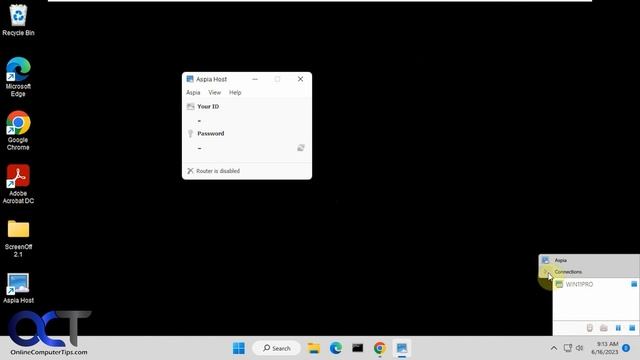640x360 pixels.
Task: Open the Aspia menu in Aspia Host
Action: (193, 93)
